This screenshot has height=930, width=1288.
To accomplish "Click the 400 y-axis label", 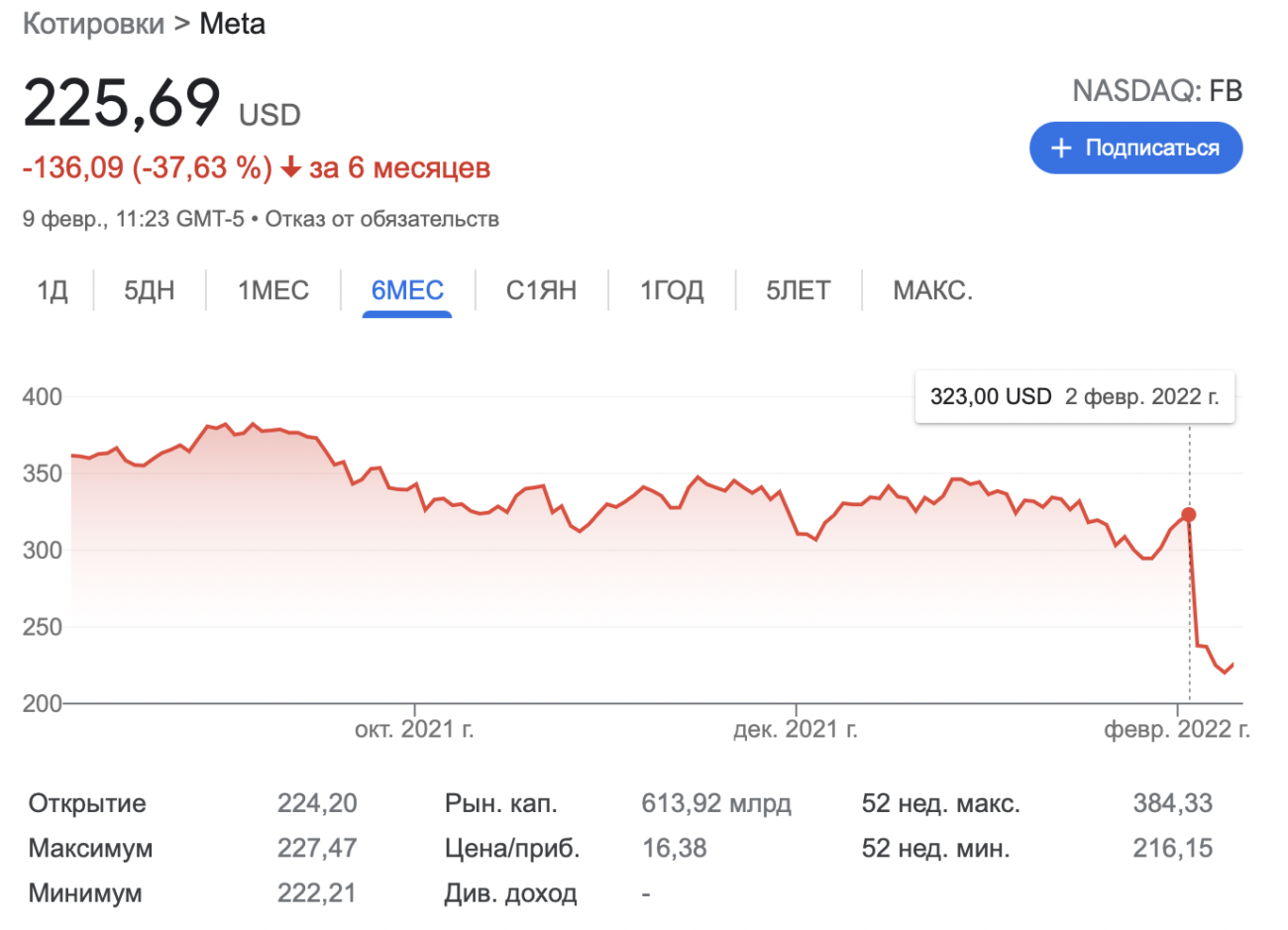I will click(43, 397).
